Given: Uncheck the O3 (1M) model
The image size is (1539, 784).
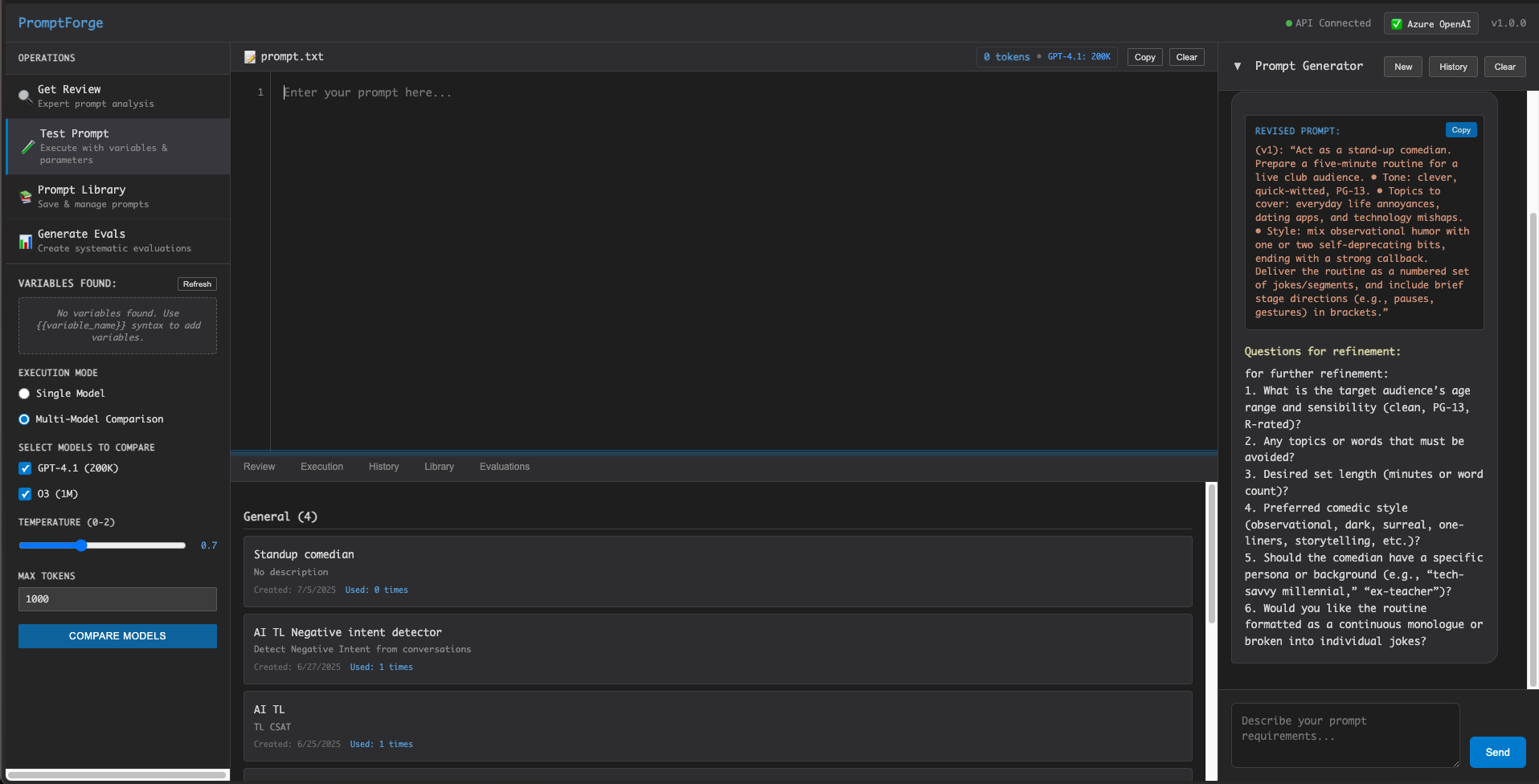Looking at the screenshot, I should [25, 494].
